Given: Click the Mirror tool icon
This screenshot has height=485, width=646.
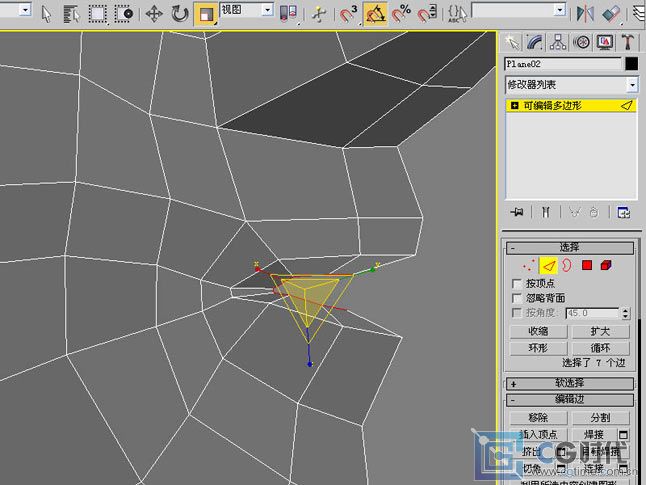Looking at the screenshot, I should (x=585, y=14).
